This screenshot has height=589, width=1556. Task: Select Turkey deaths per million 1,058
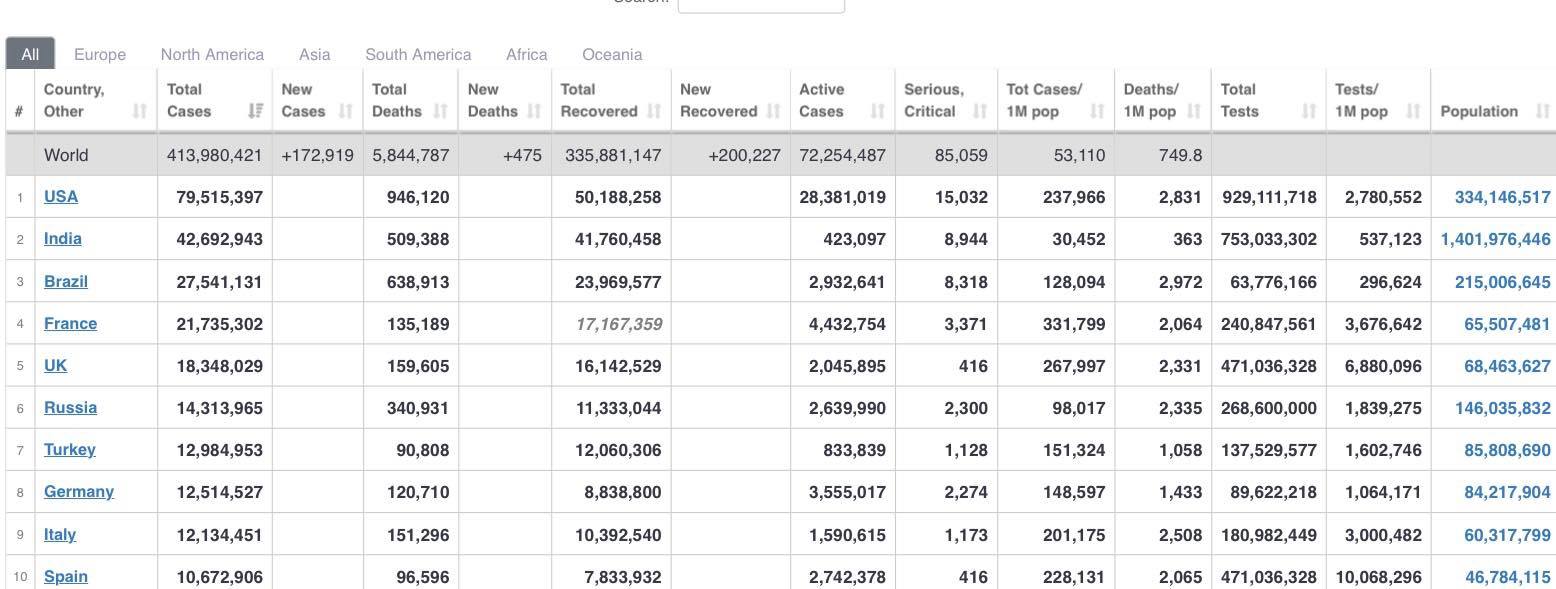pyautogui.click(x=1180, y=450)
